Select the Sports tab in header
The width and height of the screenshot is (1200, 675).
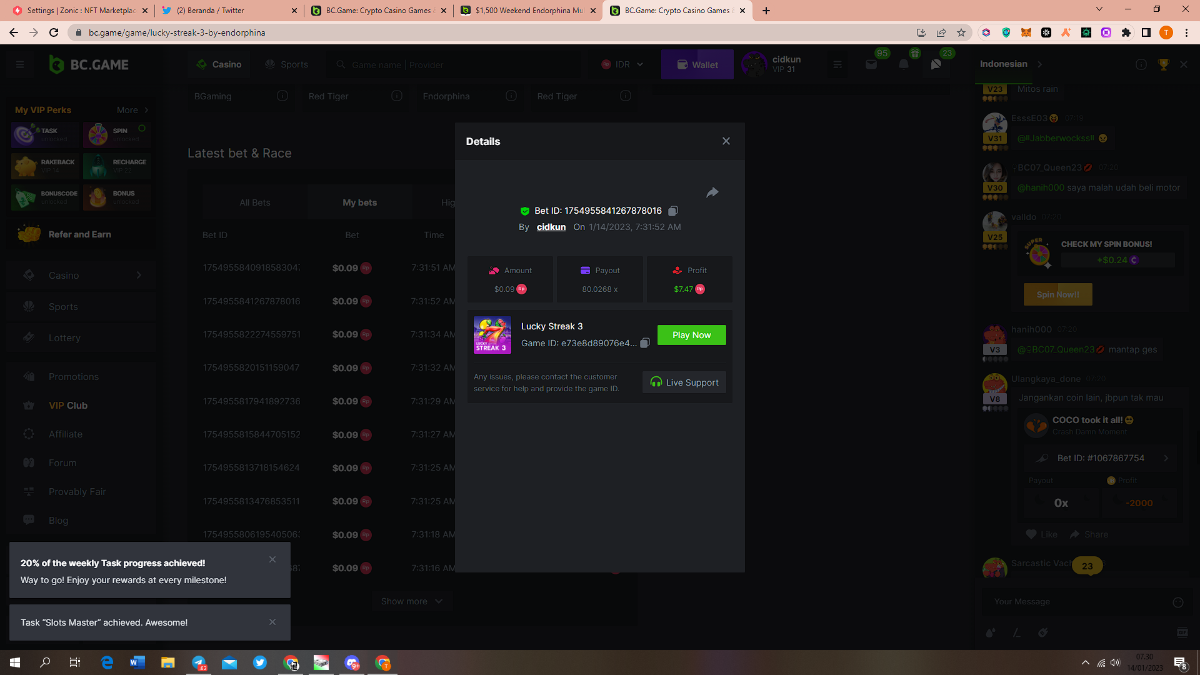(x=287, y=65)
